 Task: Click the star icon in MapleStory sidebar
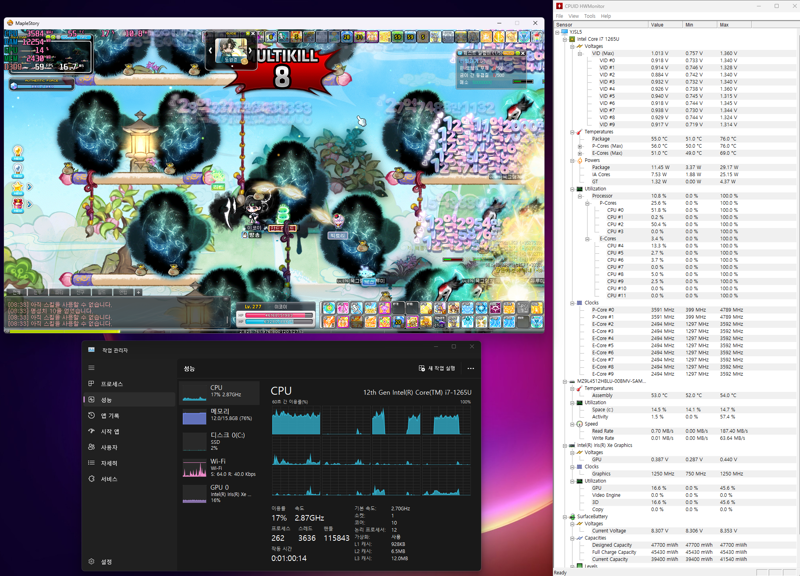[18, 187]
